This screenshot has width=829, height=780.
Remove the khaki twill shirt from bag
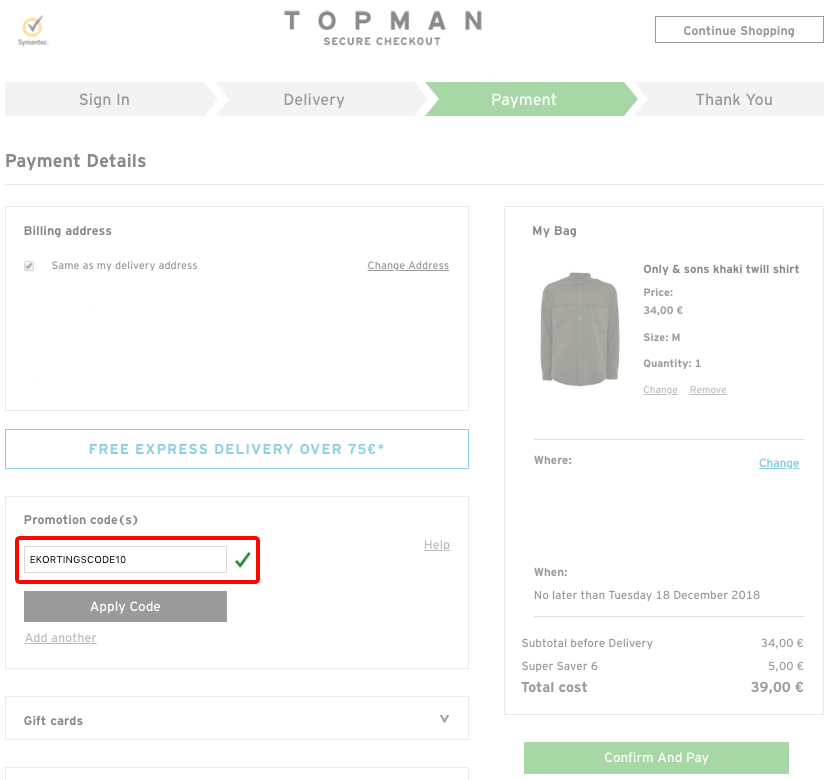tap(708, 390)
